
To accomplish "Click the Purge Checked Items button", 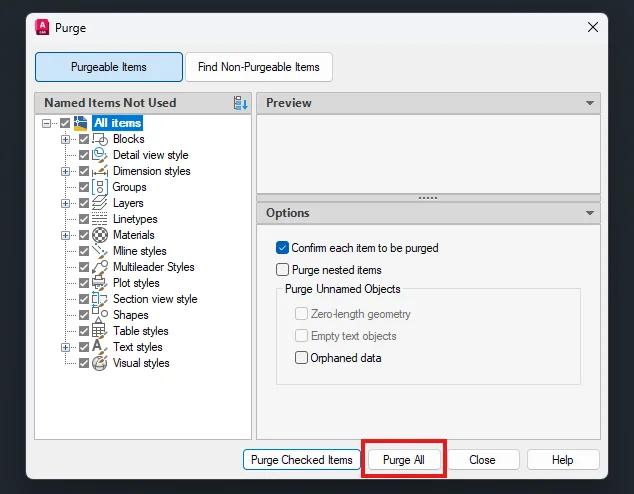I will click(301, 460).
